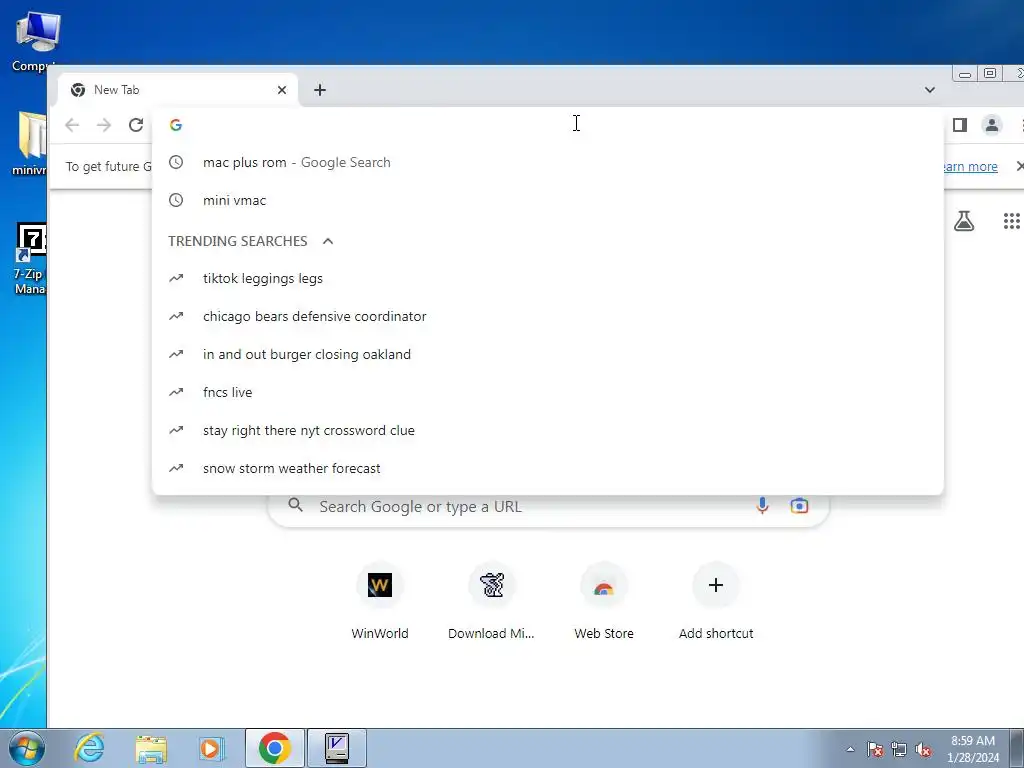Select the 7-Zip File Manager desktop shortcut
The image size is (1024, 768).
pyautogui.click(x=30, y=259)
